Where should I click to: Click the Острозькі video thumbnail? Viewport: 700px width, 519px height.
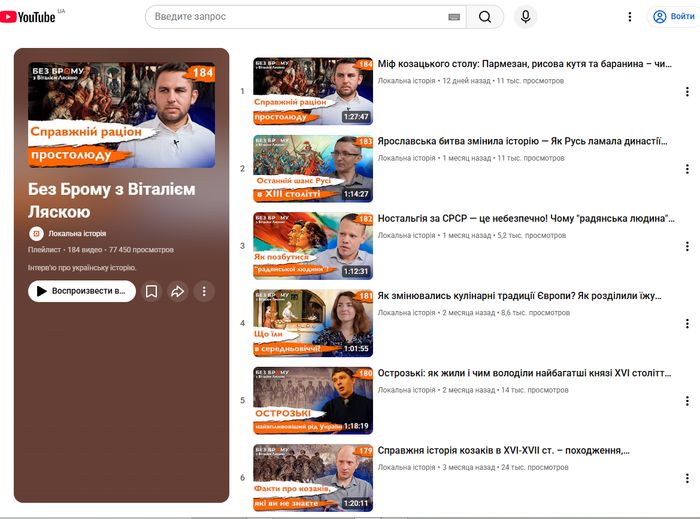(312, 400)
